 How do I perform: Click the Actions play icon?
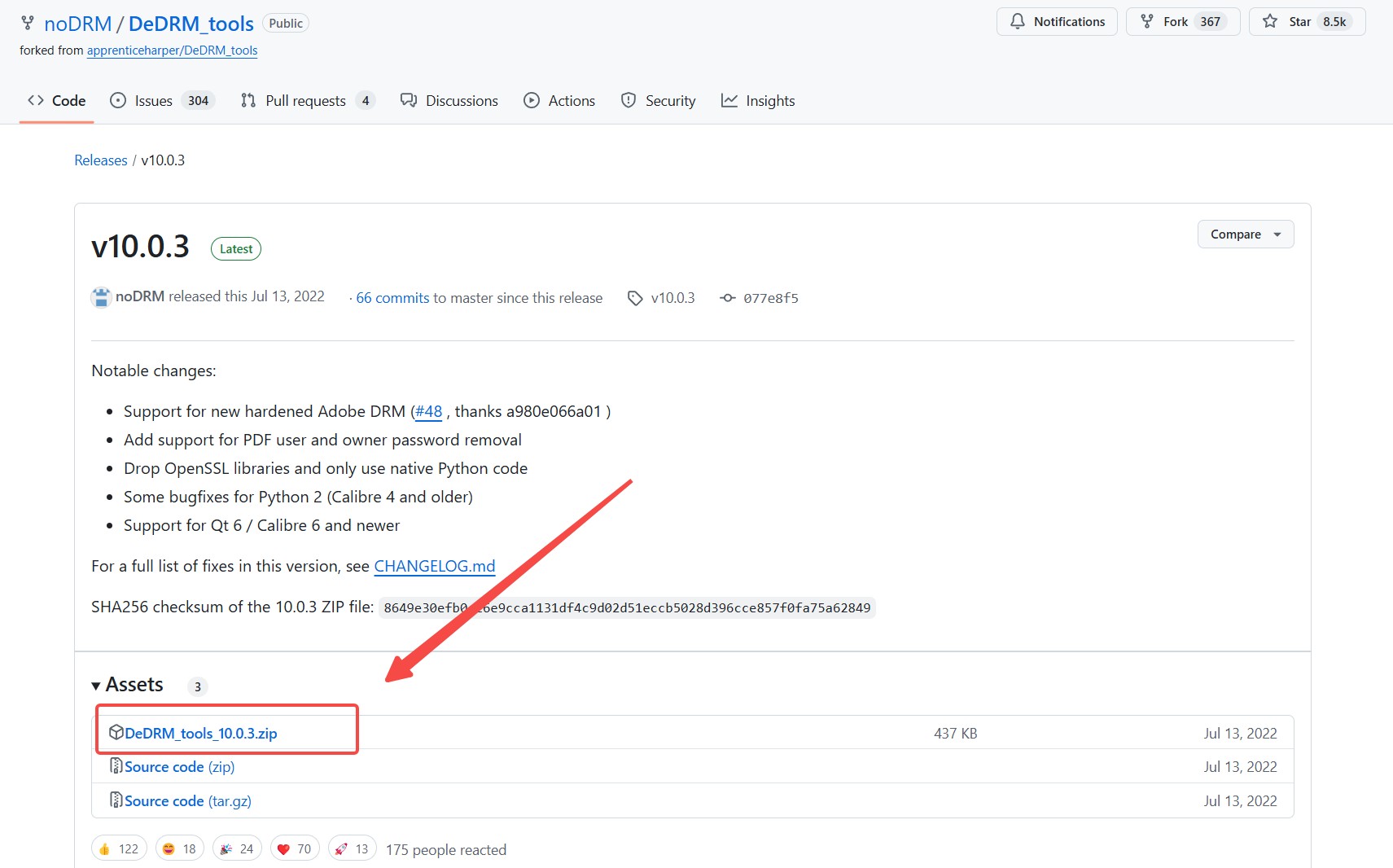tap(532, 100)
